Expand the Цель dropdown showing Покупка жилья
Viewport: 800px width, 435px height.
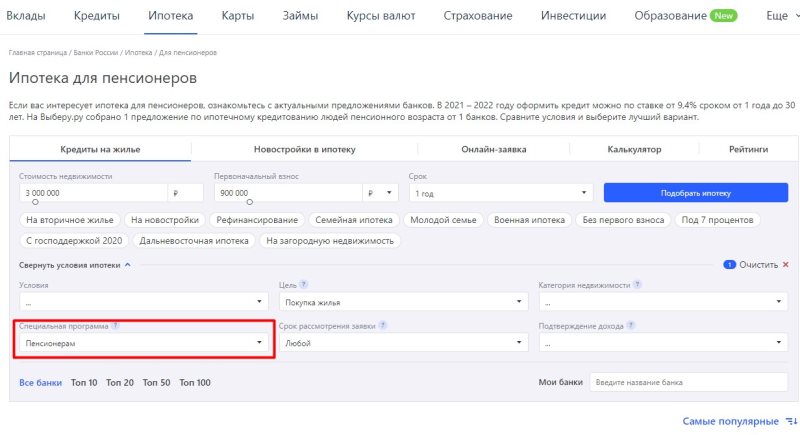point(402,301)
